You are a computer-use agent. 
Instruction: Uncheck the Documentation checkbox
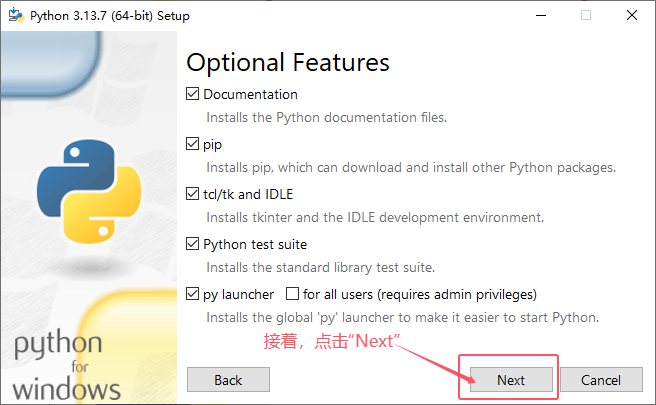tap(192, 94)
